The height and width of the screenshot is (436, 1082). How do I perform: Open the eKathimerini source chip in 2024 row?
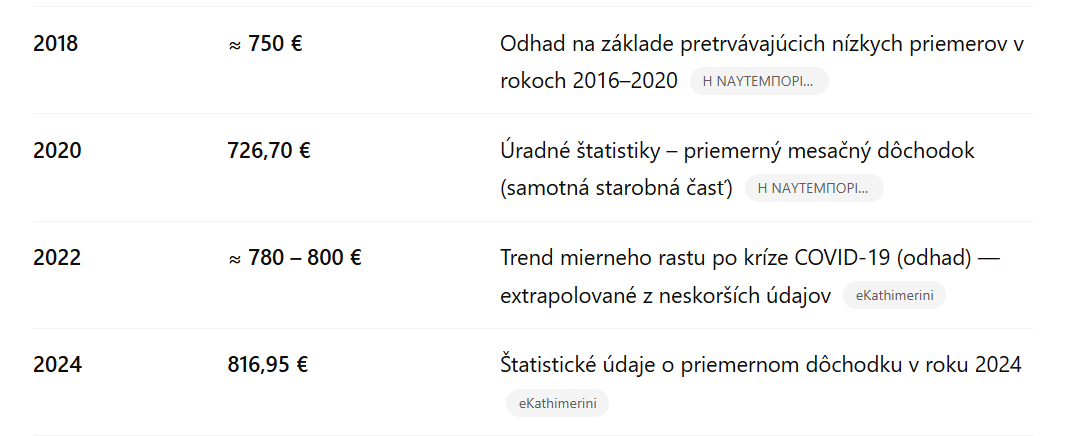click(557, 403)
